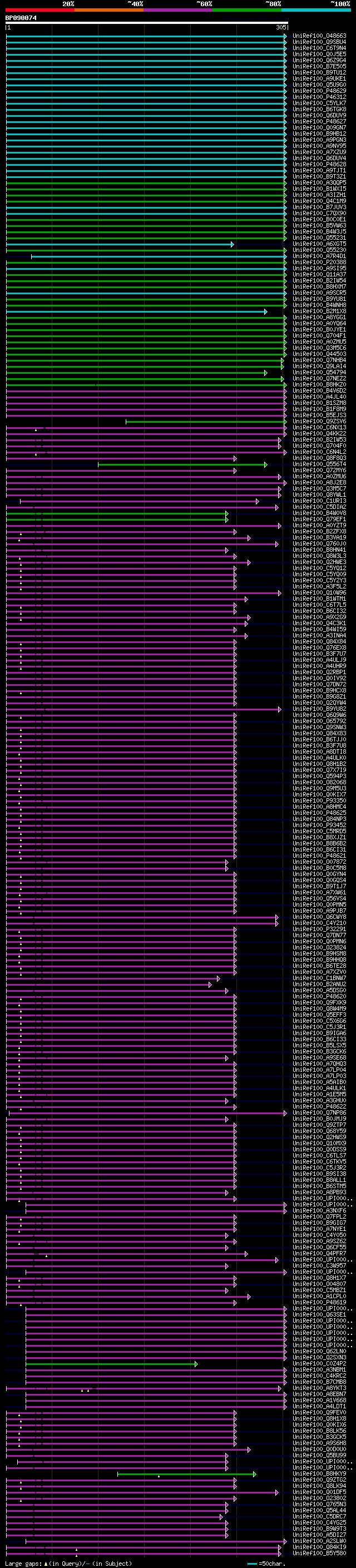The height and width of the screenshot is (1568, 356).
Task: Click the cyan alignment bar for UniRef100_B2M1X8
Action: click(136, 311)
